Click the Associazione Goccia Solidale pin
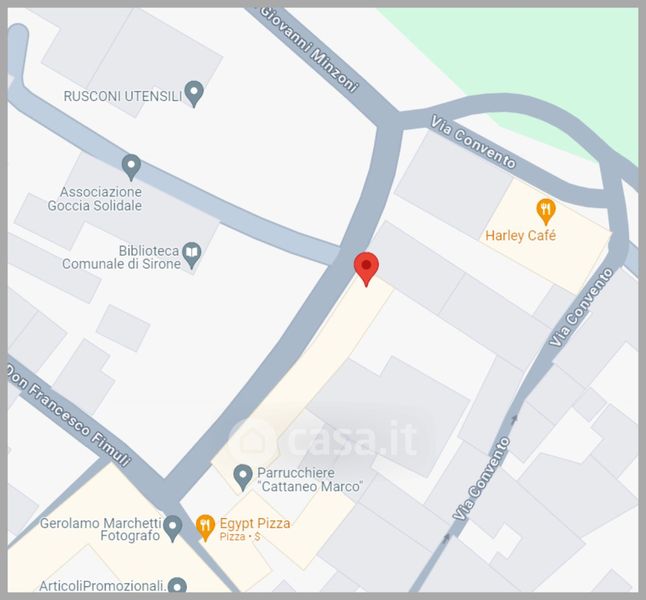Viewport: 646px width, 600px height. (x=131, y=167)
